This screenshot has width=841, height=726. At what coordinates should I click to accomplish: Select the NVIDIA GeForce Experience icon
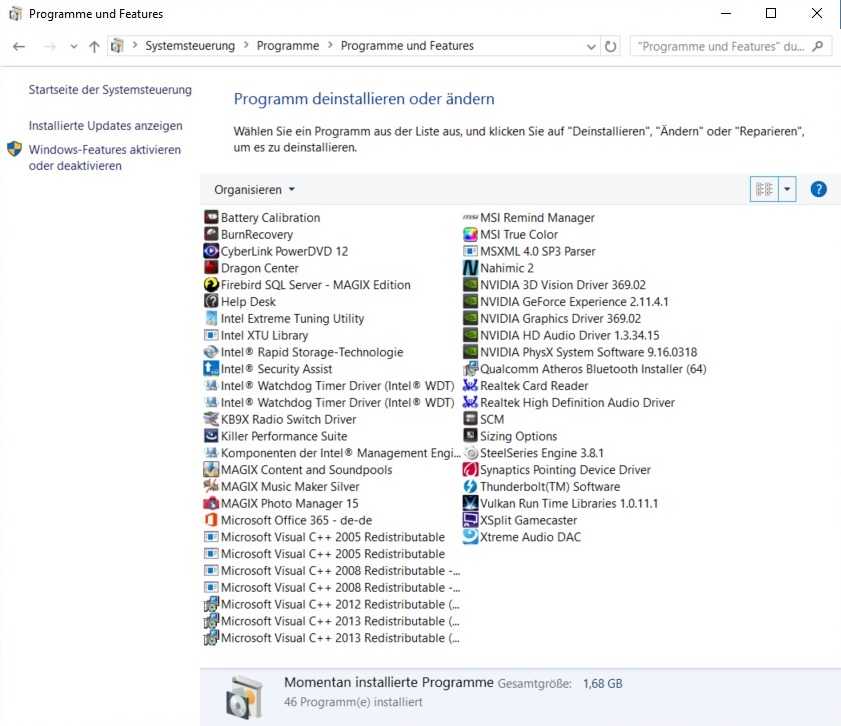point(470,301)
